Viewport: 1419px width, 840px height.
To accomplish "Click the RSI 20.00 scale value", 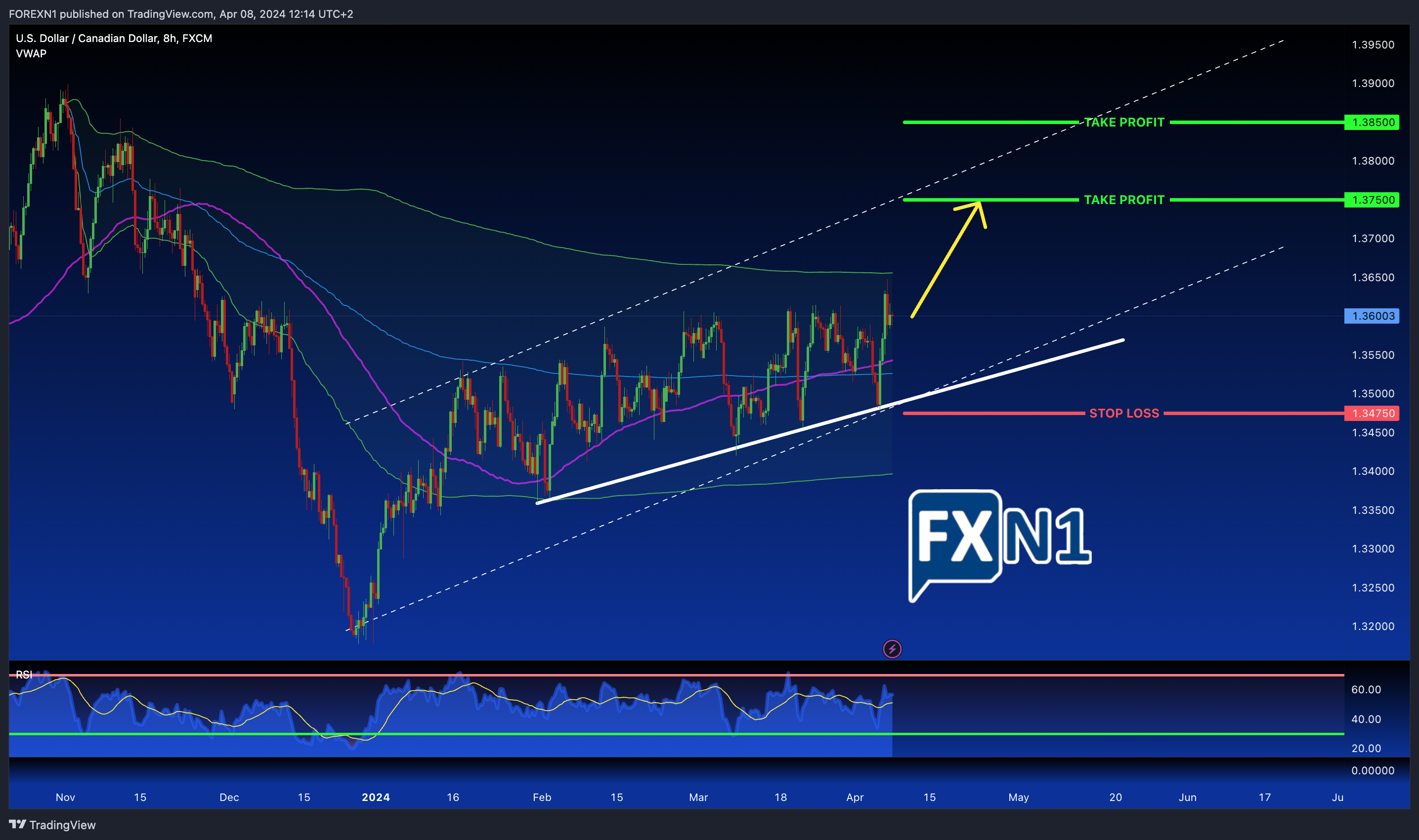I will click(x=1366, y=748).
